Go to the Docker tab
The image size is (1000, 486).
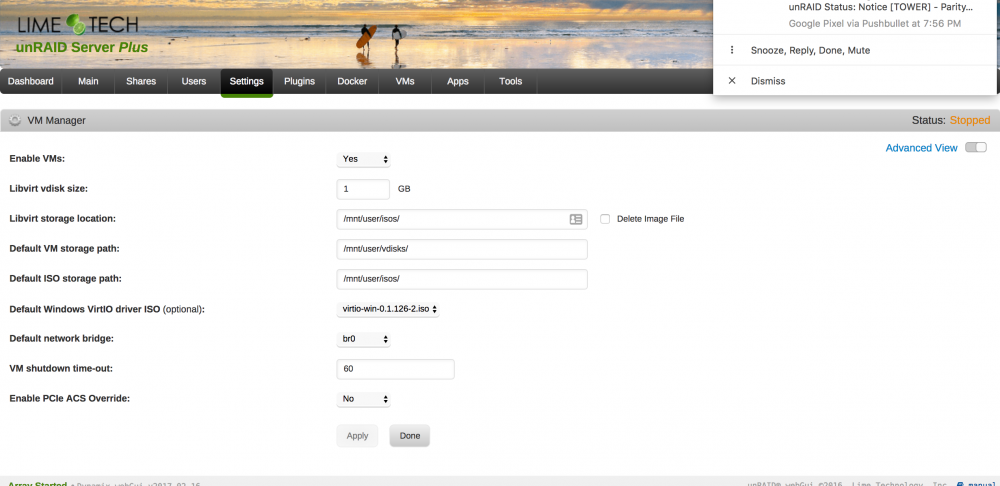point(352,82)
